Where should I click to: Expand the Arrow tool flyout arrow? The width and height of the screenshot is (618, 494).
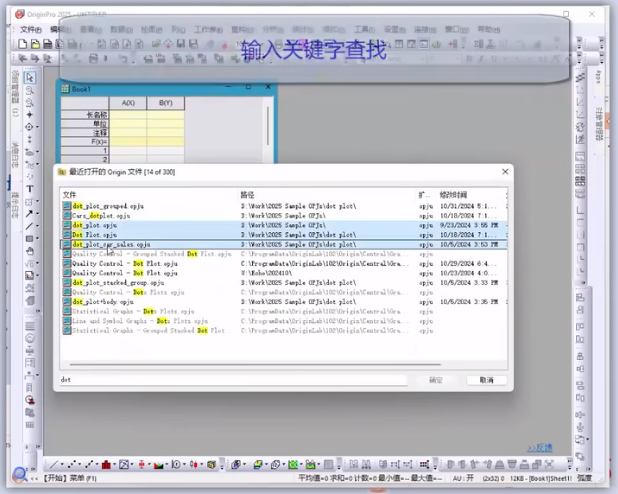(x=37, y=213)
